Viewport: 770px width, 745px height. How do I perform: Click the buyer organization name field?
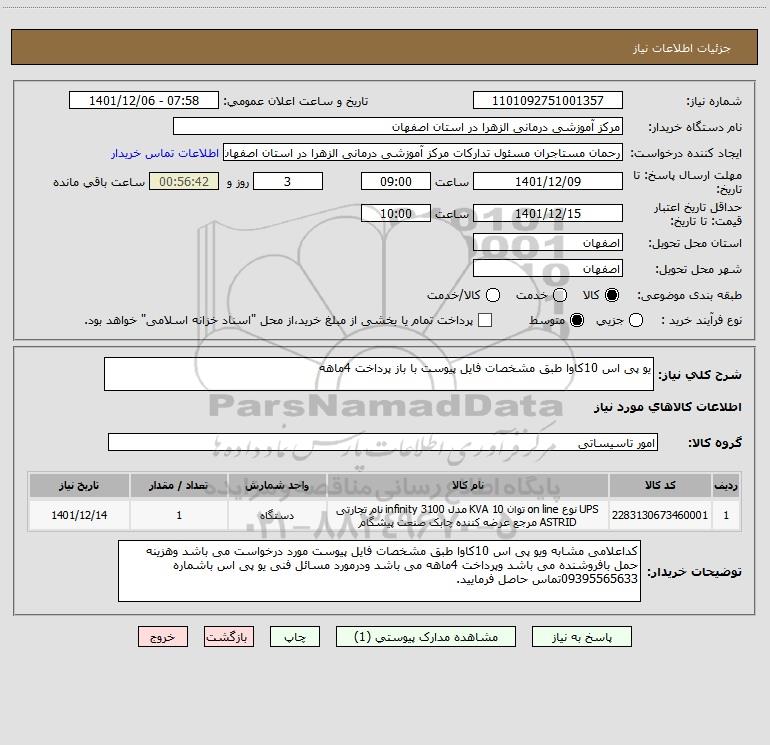tap(398, 127)
